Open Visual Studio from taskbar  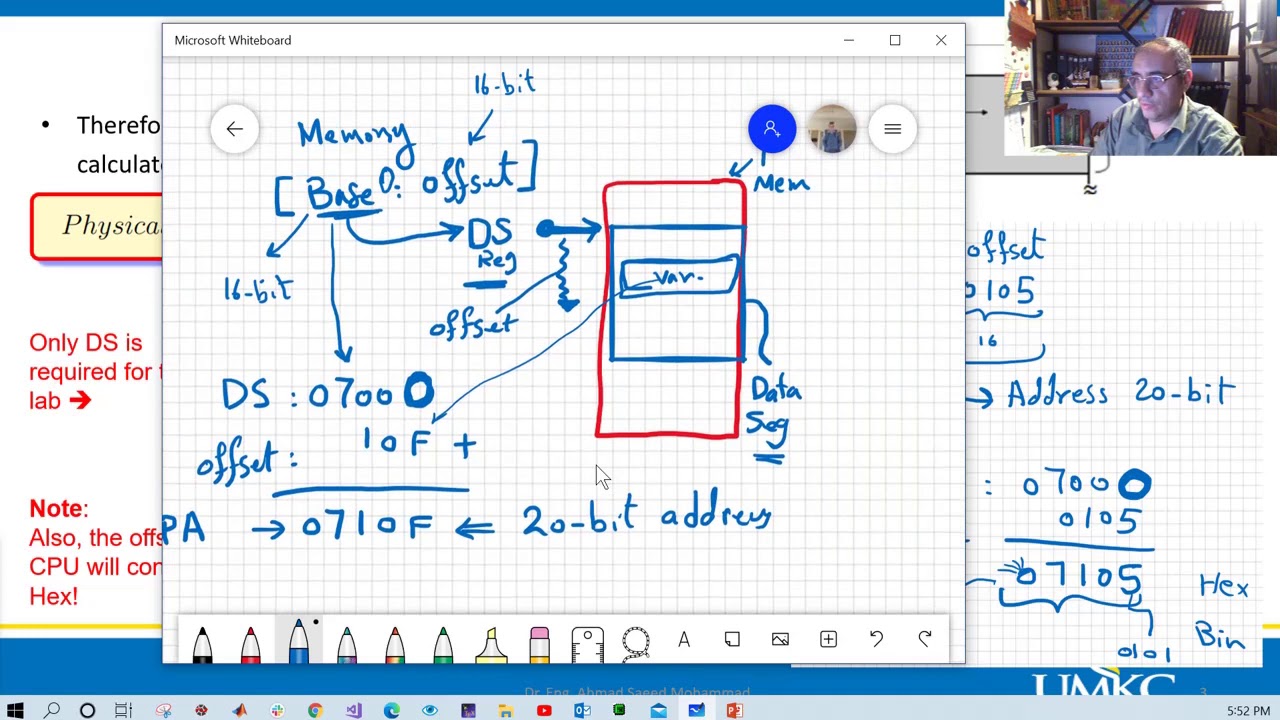coord(353,711)
